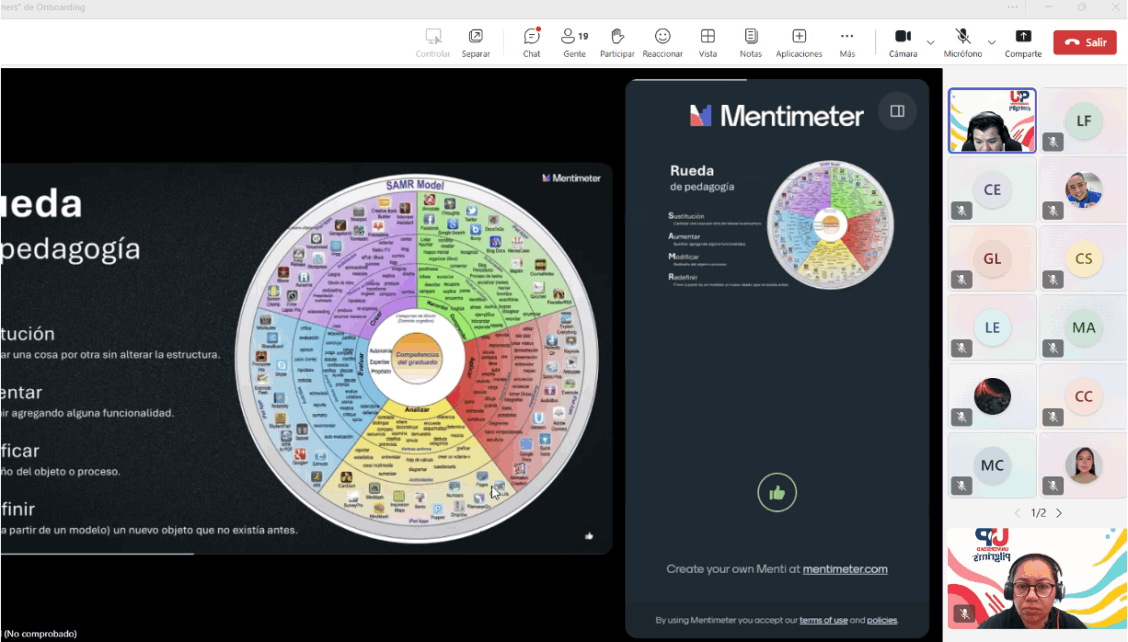Click the Separar pop-out icon

[475, 42]
